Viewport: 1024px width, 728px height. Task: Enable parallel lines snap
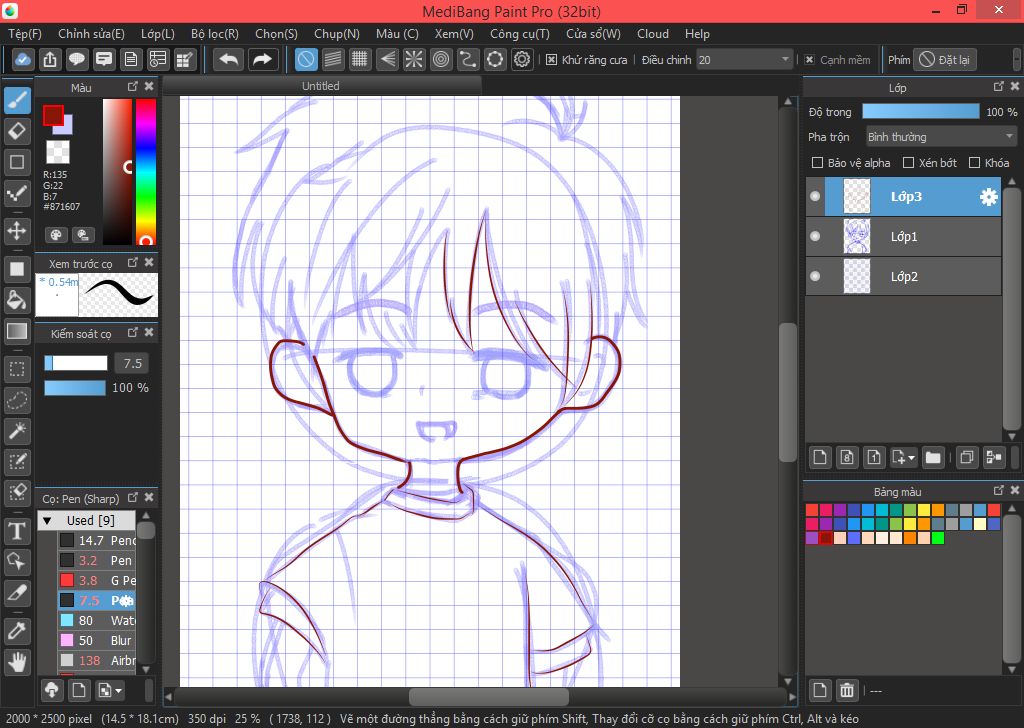click(x=332, y=59)
